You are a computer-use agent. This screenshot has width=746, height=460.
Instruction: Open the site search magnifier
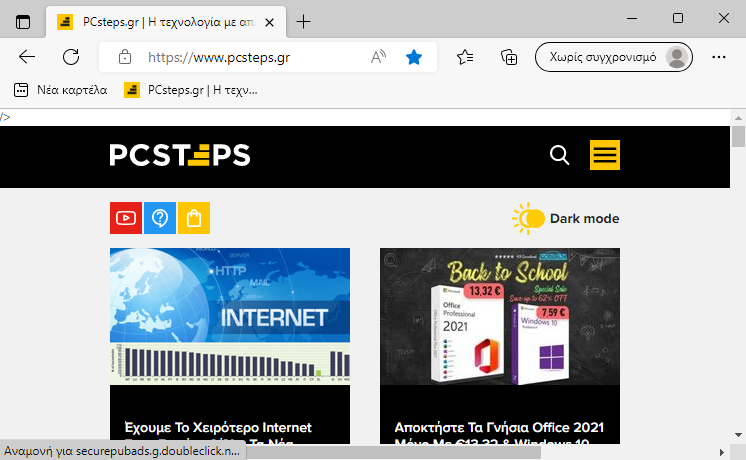(x=560, y=155)
